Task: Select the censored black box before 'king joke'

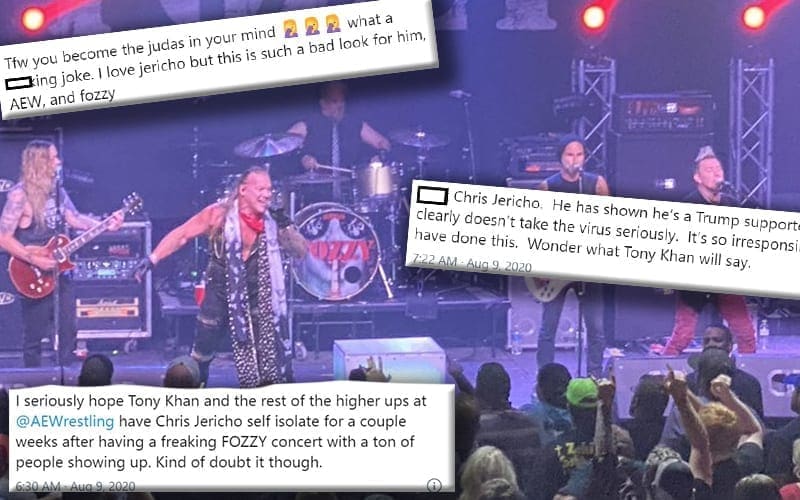Action: click(19, 82)
